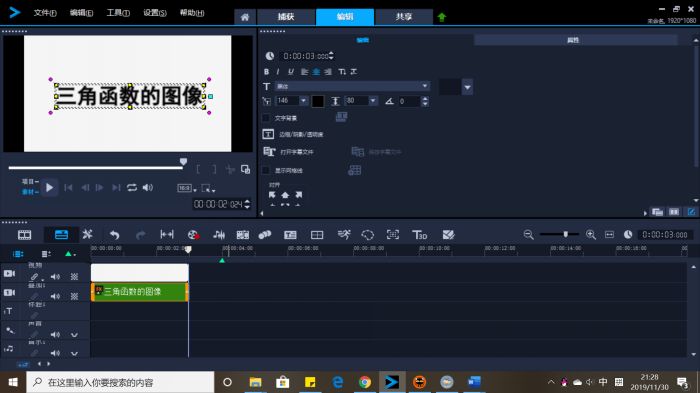Click the preview scrubber handle
Viewport: 700px width, 393px height.
[183, 162]
